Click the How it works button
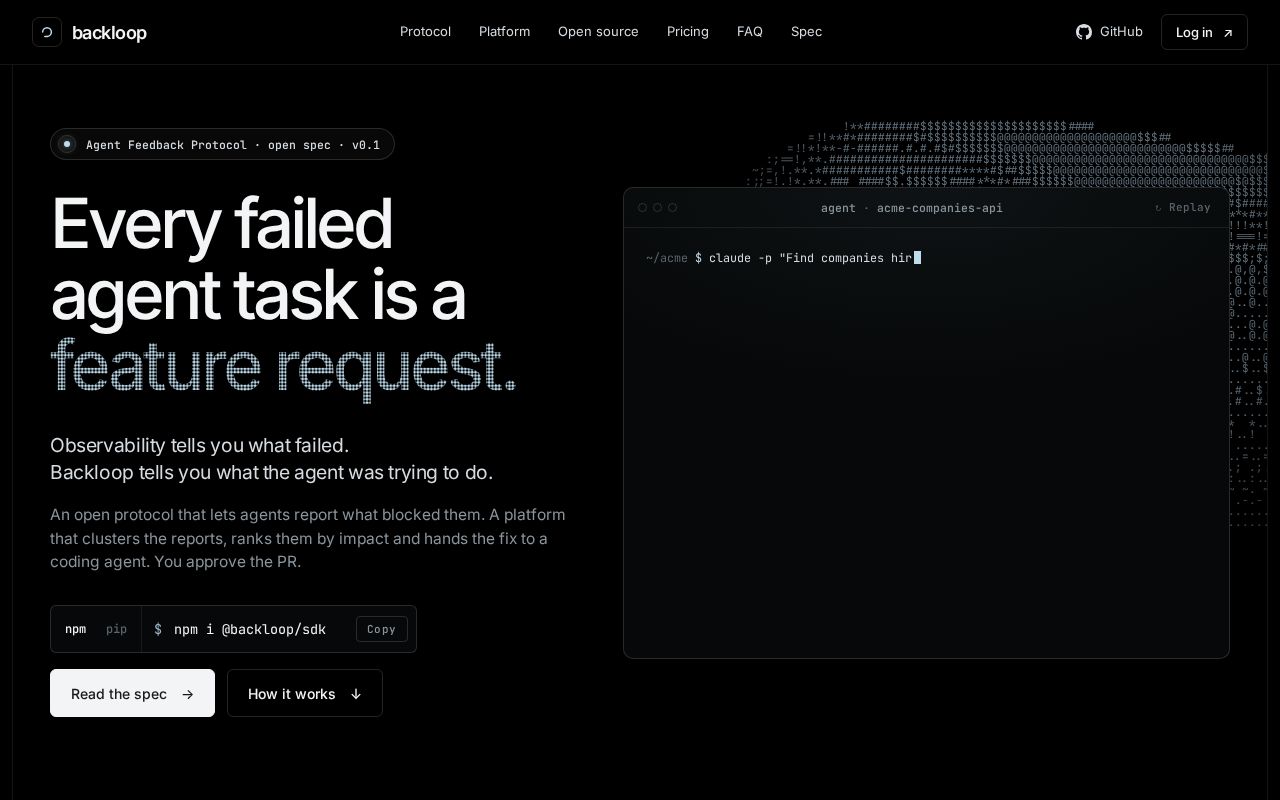 tap(305, 693)
